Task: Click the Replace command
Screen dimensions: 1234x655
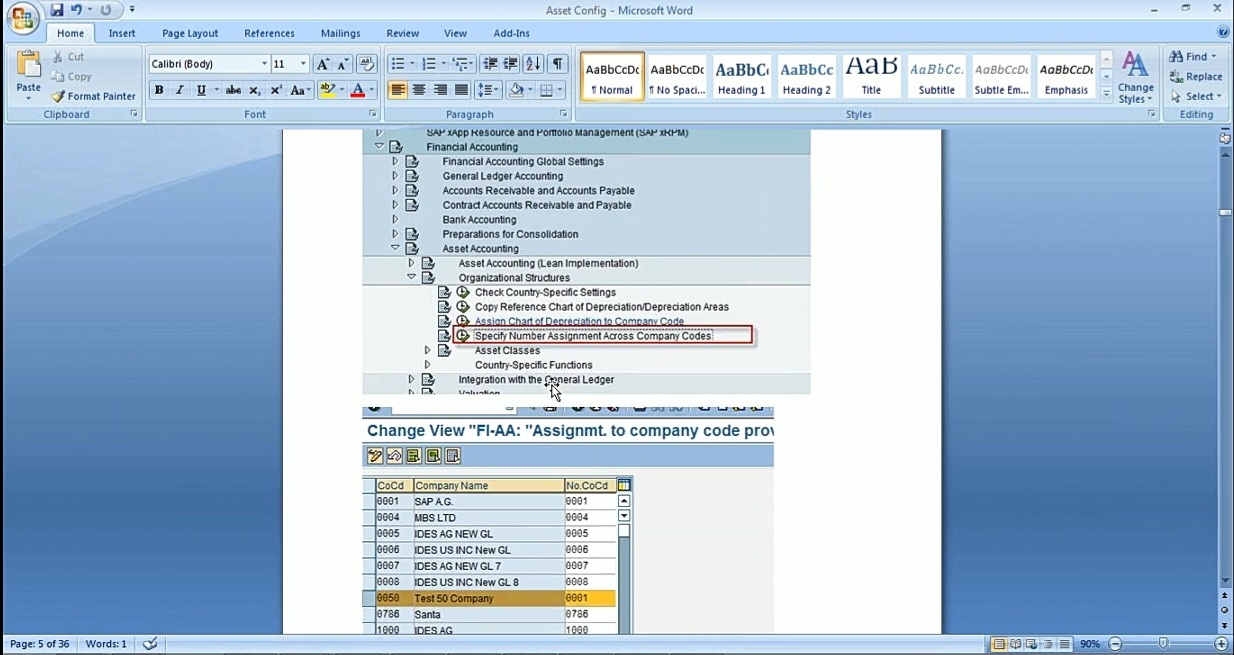Action: 1195,77
